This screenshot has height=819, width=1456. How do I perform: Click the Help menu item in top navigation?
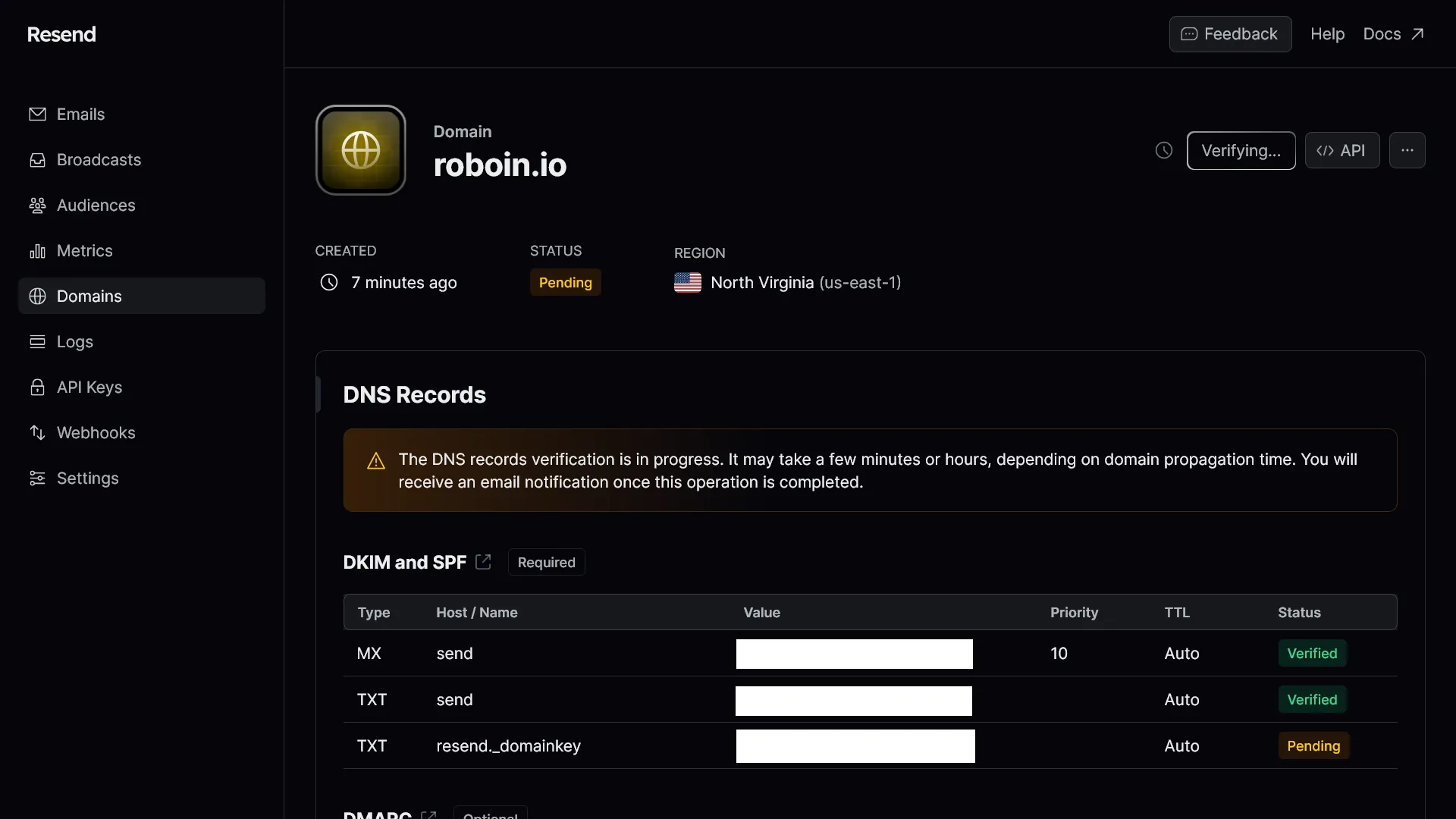tap(1328, 34)
